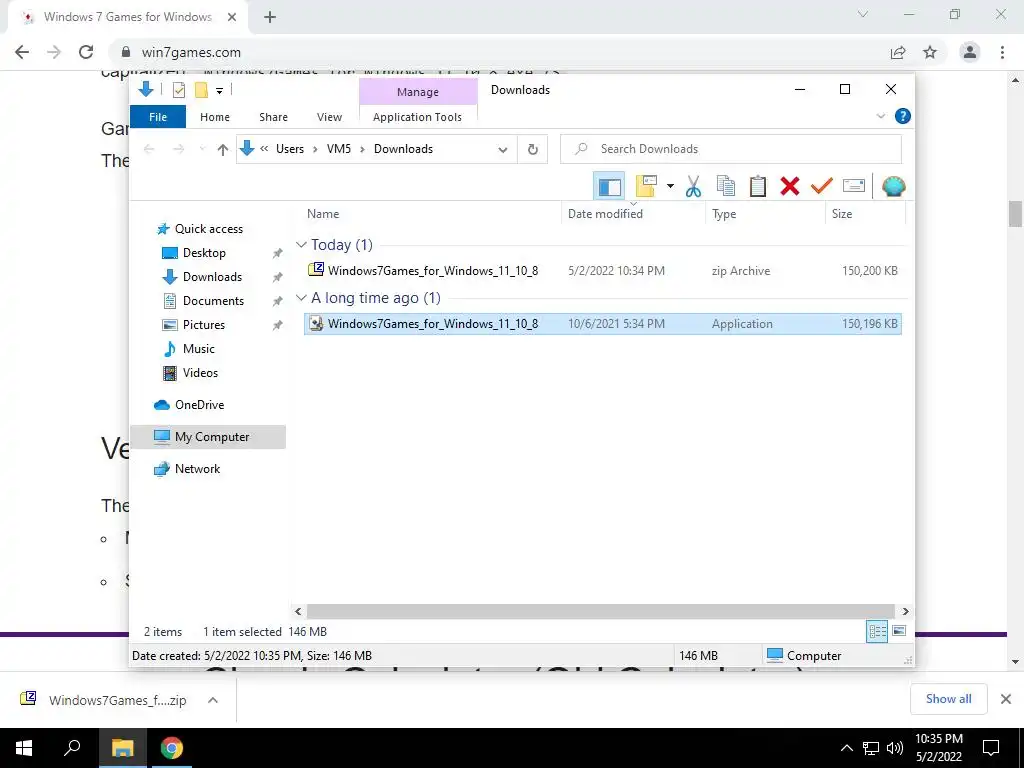Open Chrome three-dot menu
The width and height of the screenshot is (1024, 768).
pyautogui.click(x=1002, y=52)
